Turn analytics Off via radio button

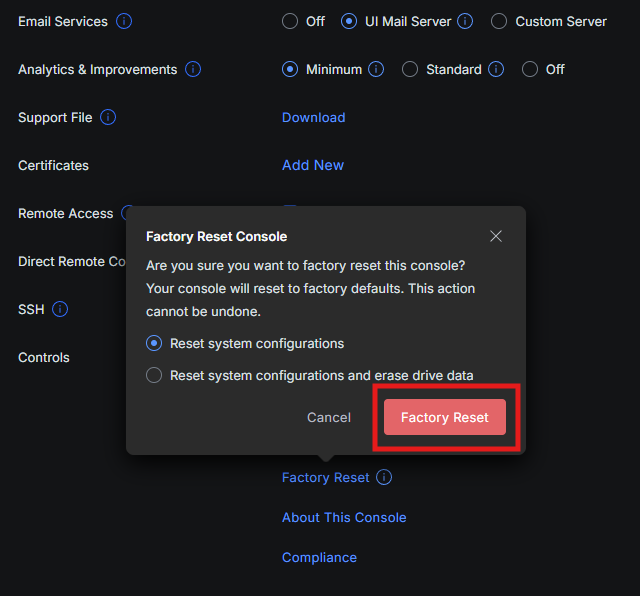(530, 69)
